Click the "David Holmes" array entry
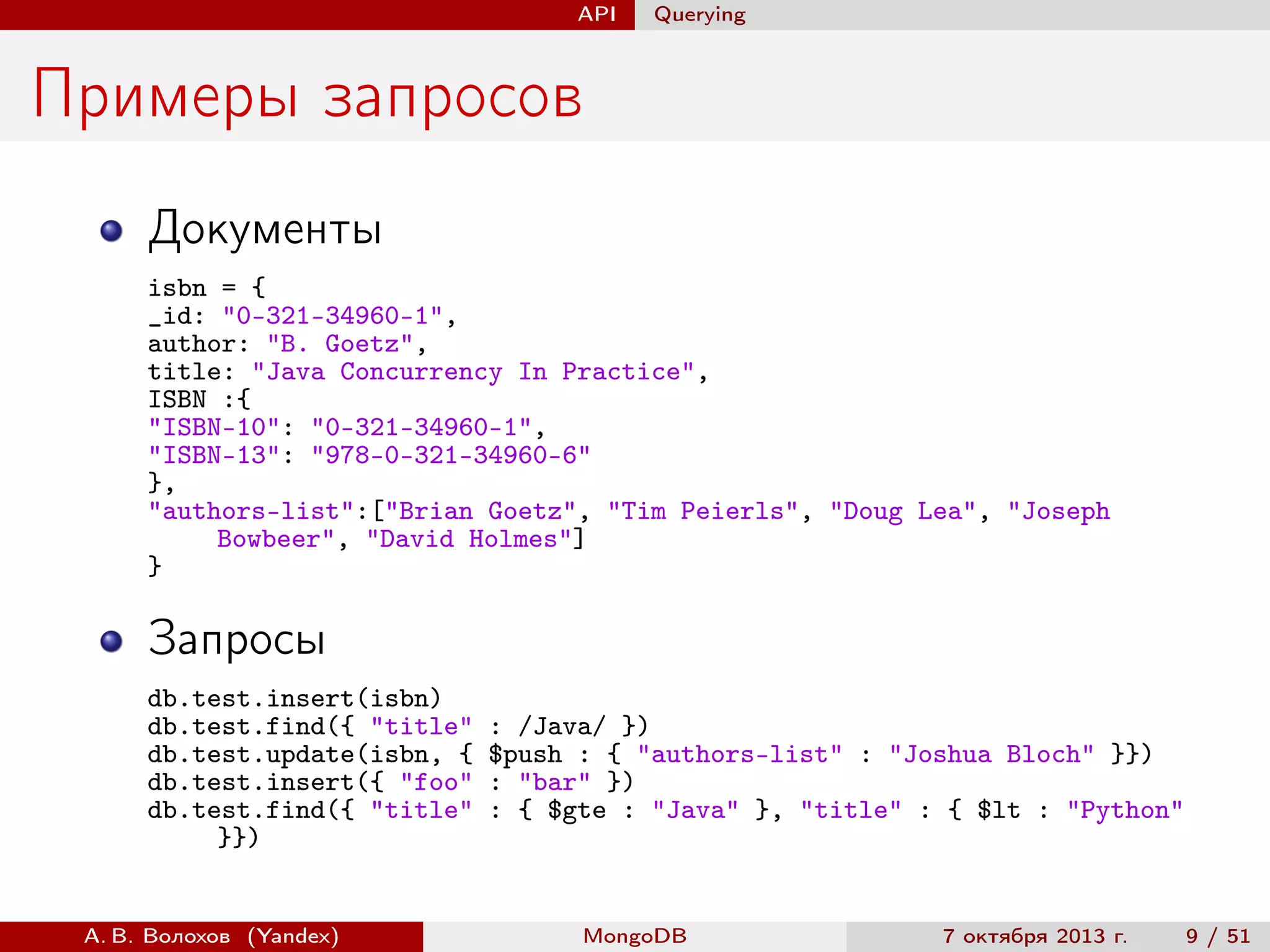The height and width of the screenshot is (952, 1270). (469, 539)
